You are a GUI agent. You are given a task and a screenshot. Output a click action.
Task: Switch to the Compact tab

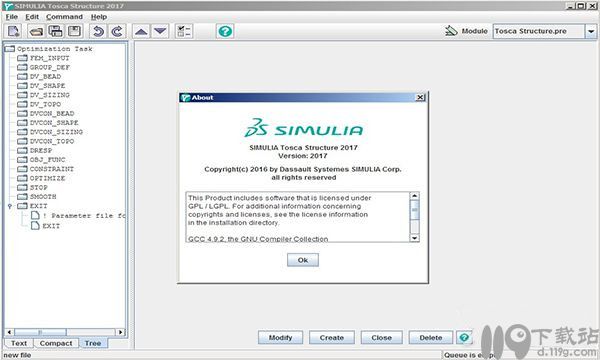pyautogui.click(x=56, y=343)
